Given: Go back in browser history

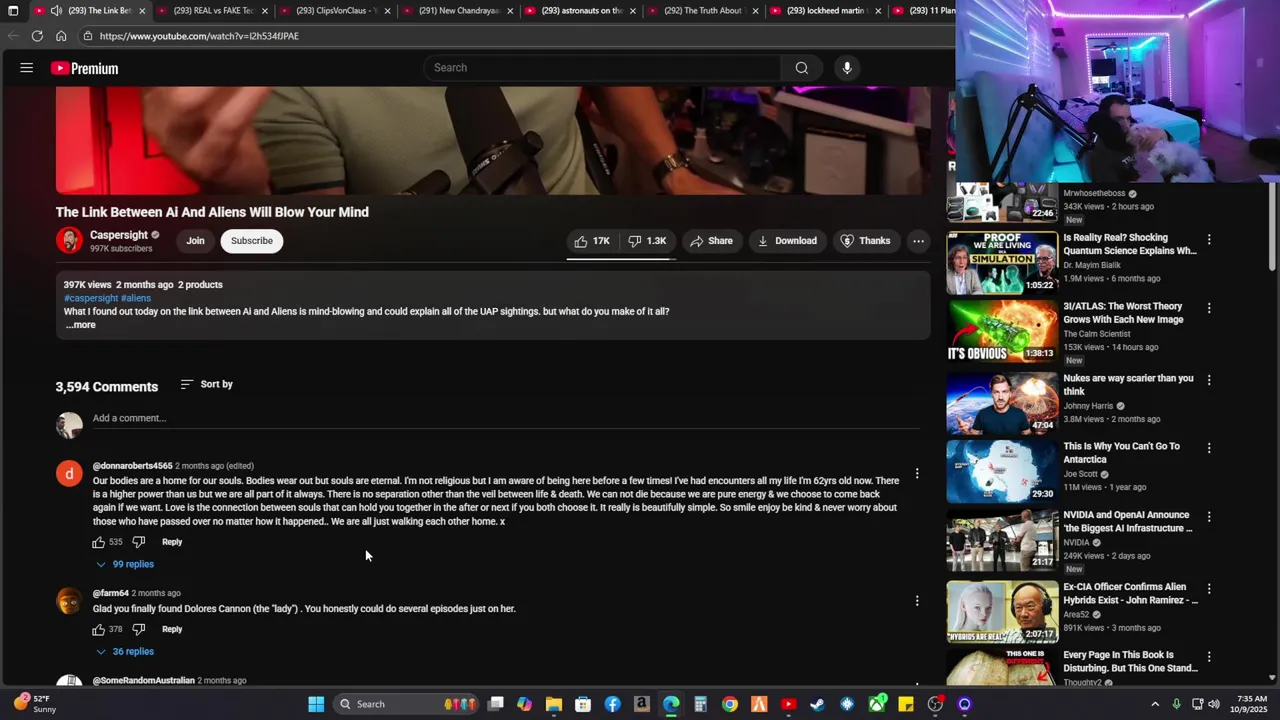Looking at the screenshot, I should pyautogui.click(x=12, y=36).
